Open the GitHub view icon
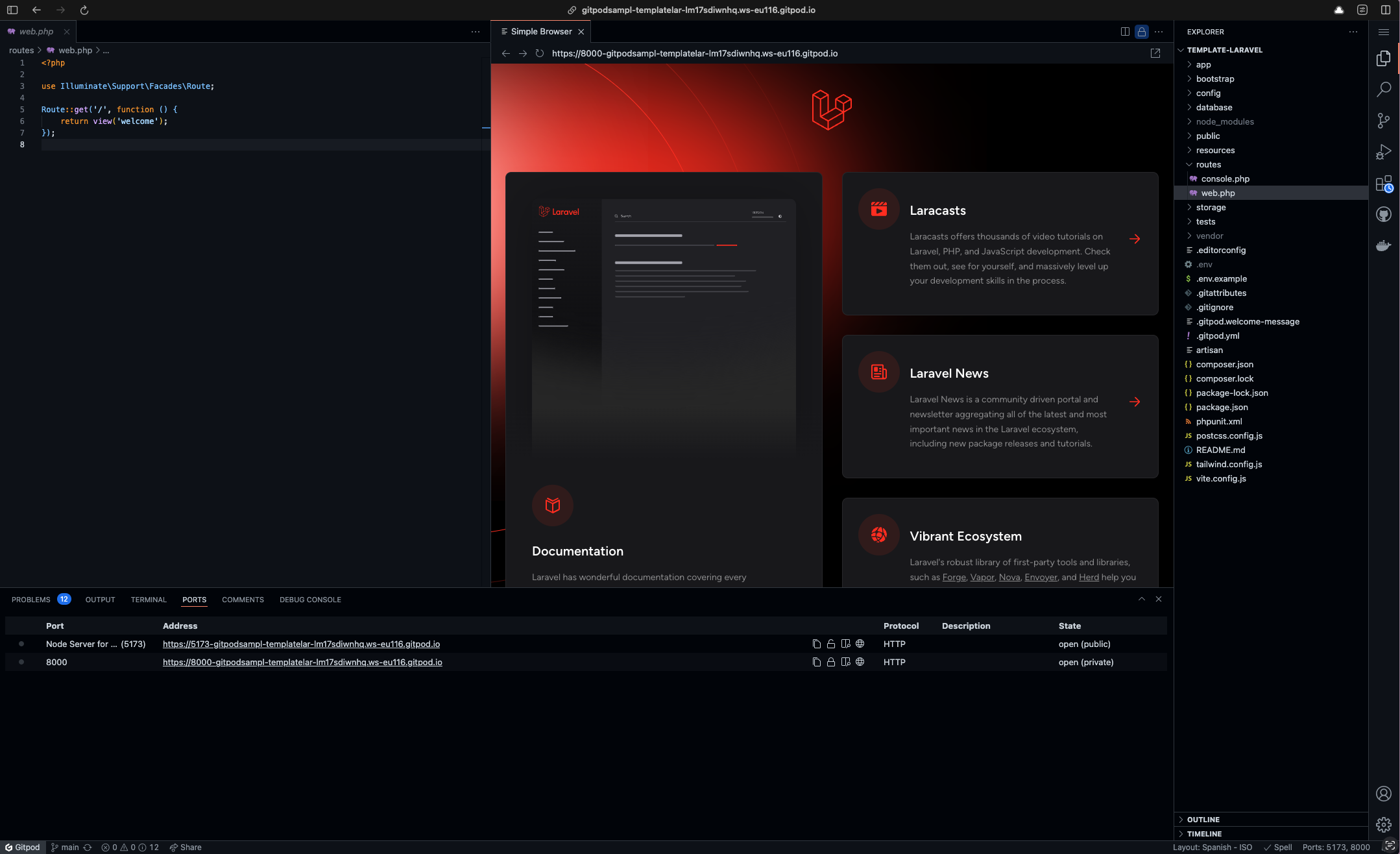The image size is (1400, 854). (1383, 215)
